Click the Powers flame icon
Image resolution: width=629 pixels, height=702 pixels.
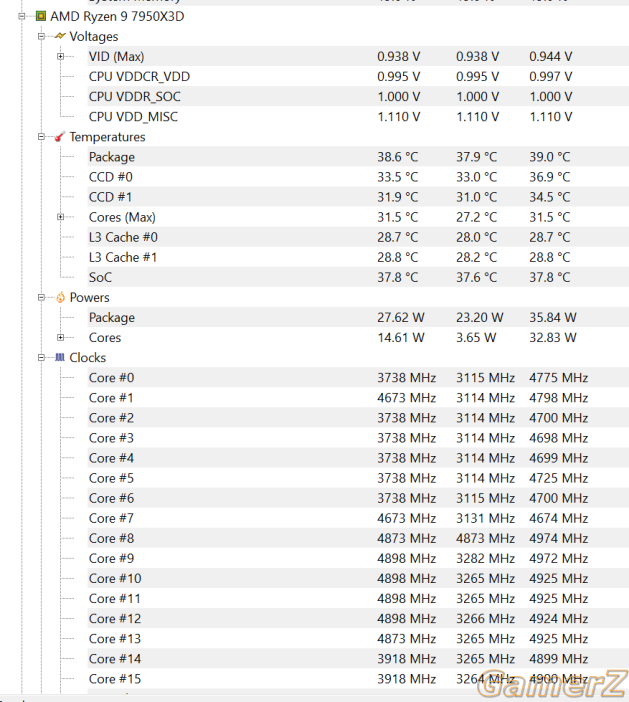tap(60, 297)
